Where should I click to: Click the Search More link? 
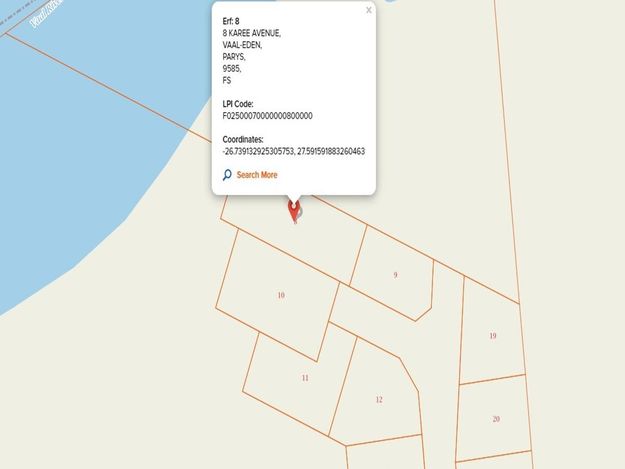[x=257, y=175]
